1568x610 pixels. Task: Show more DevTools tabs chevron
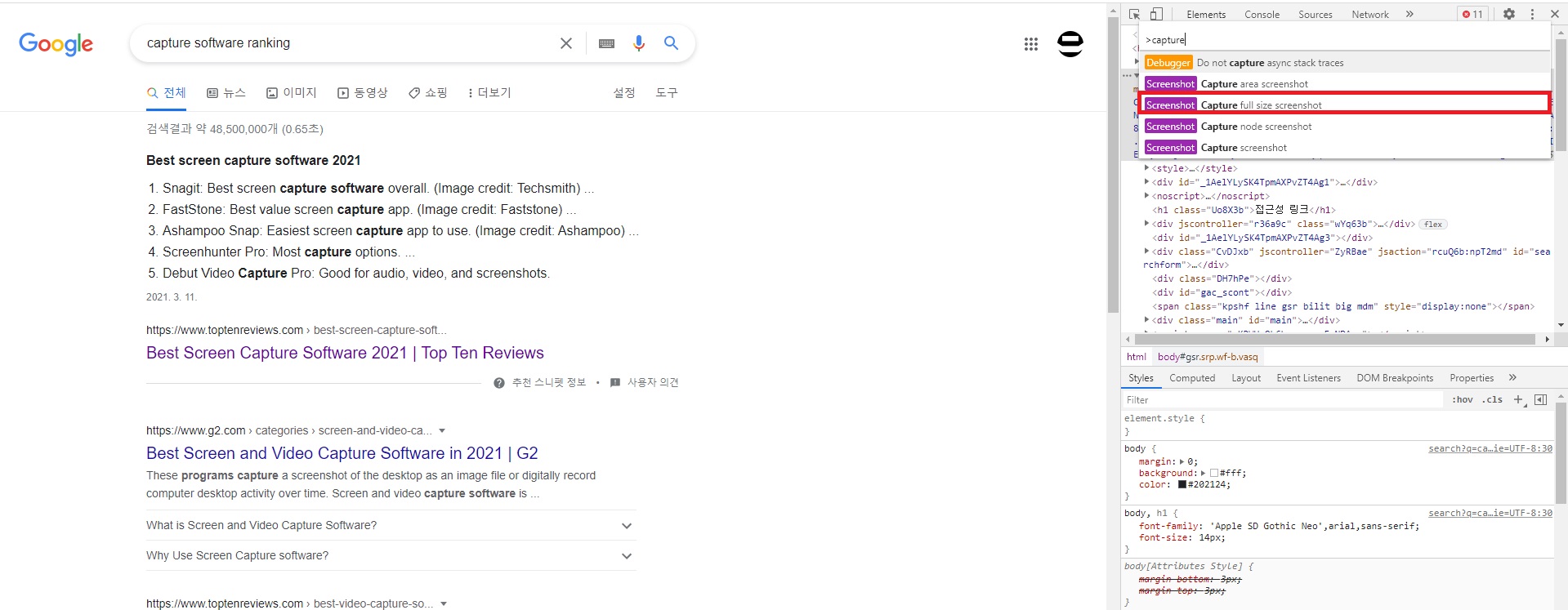click(1409, 14)
